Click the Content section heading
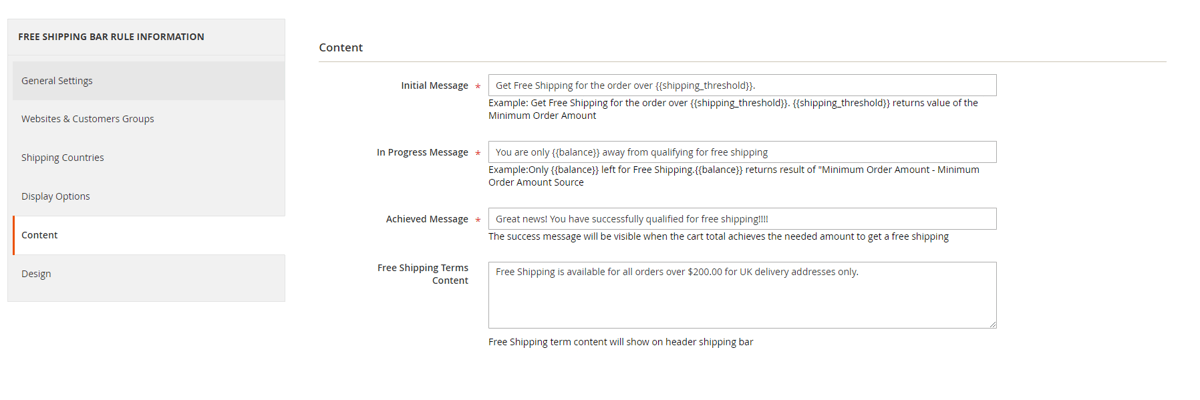1200x400 pixels. click(x=341, y=47)
